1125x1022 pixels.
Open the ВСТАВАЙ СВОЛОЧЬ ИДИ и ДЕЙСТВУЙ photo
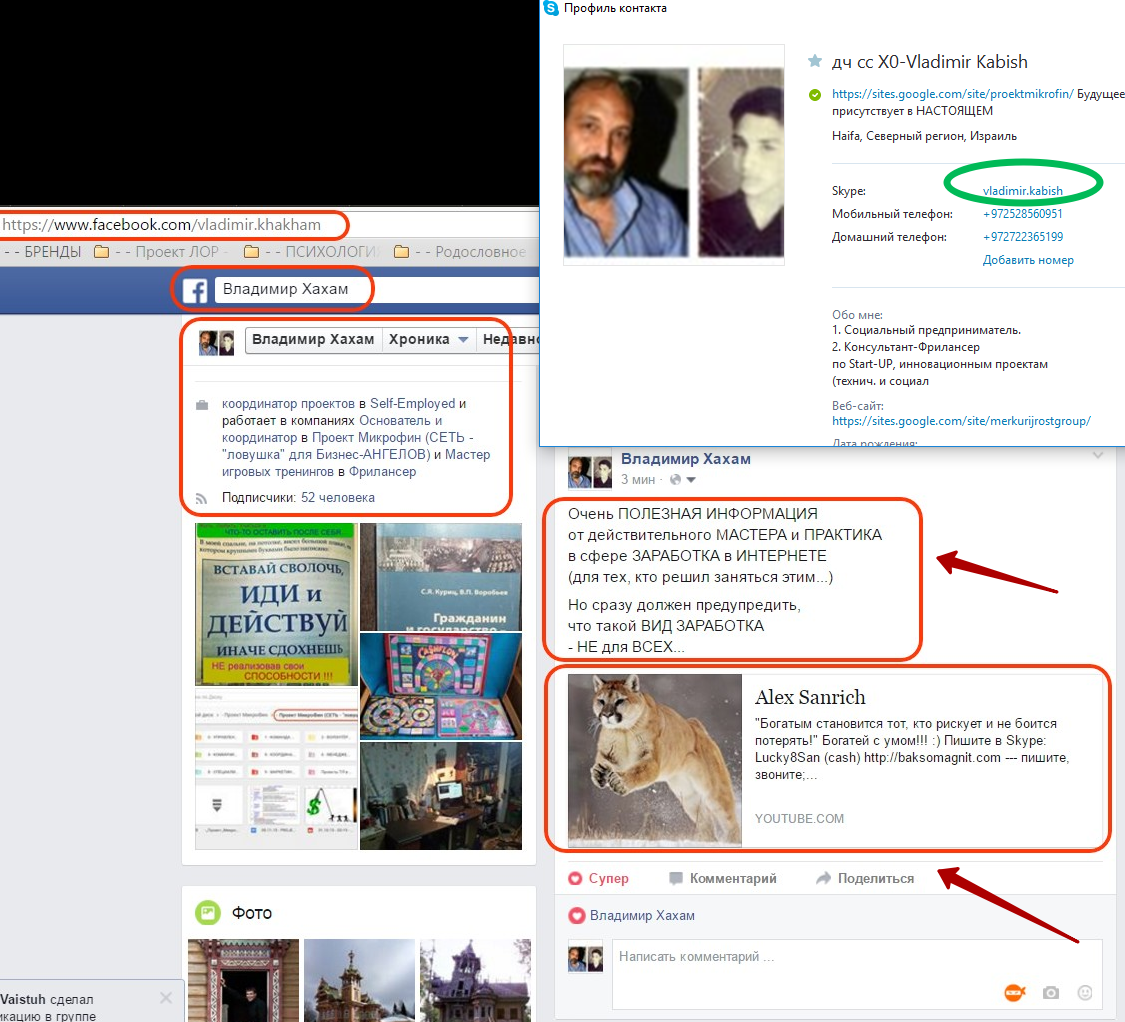pyautogui.click(x=276, y=604)
